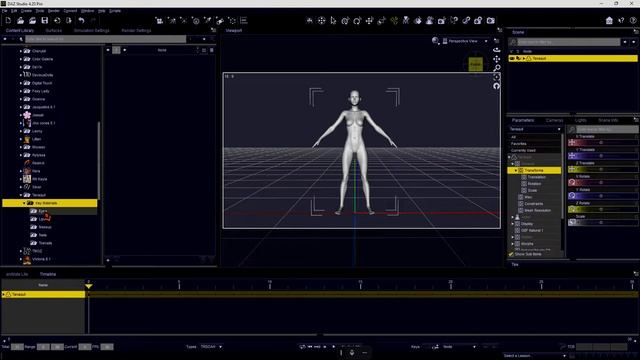Click the Redo arrow icon
Image resolution: width=640 pixels, height=360 pixels.
coord(93,20)
